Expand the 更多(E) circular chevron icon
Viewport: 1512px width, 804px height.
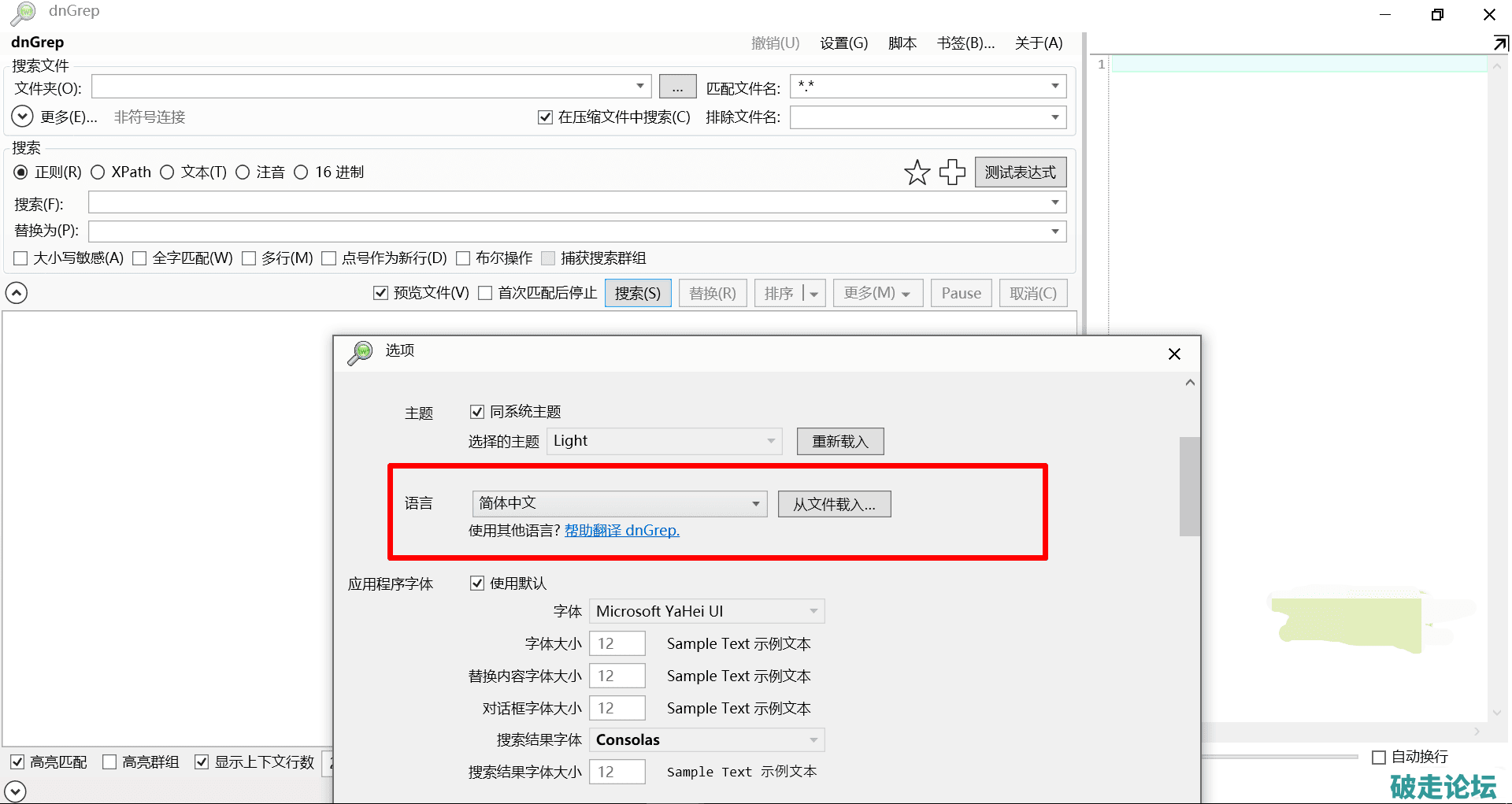tap(22, 117)
